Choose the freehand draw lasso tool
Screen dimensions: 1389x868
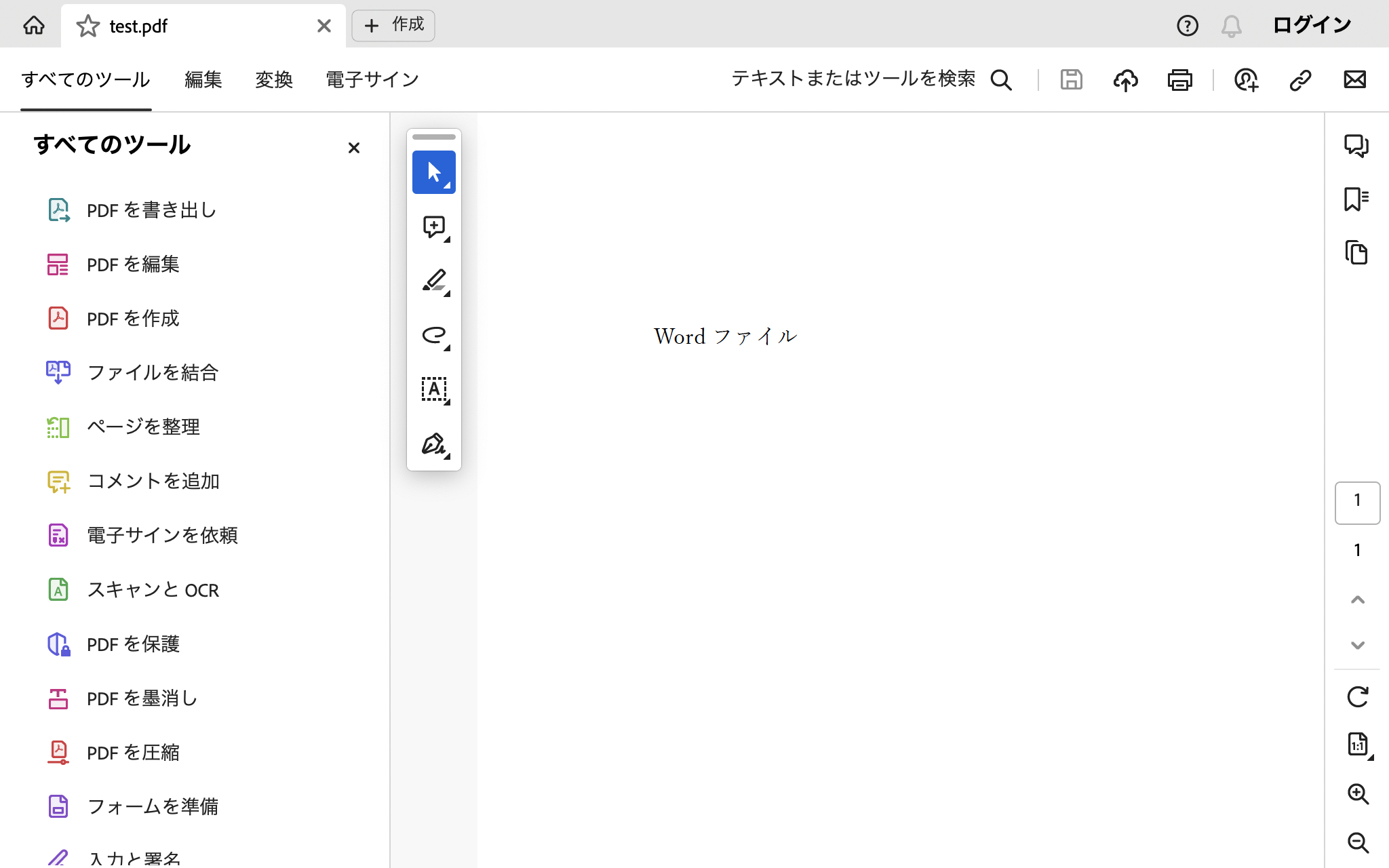click(x=434, y=335)
